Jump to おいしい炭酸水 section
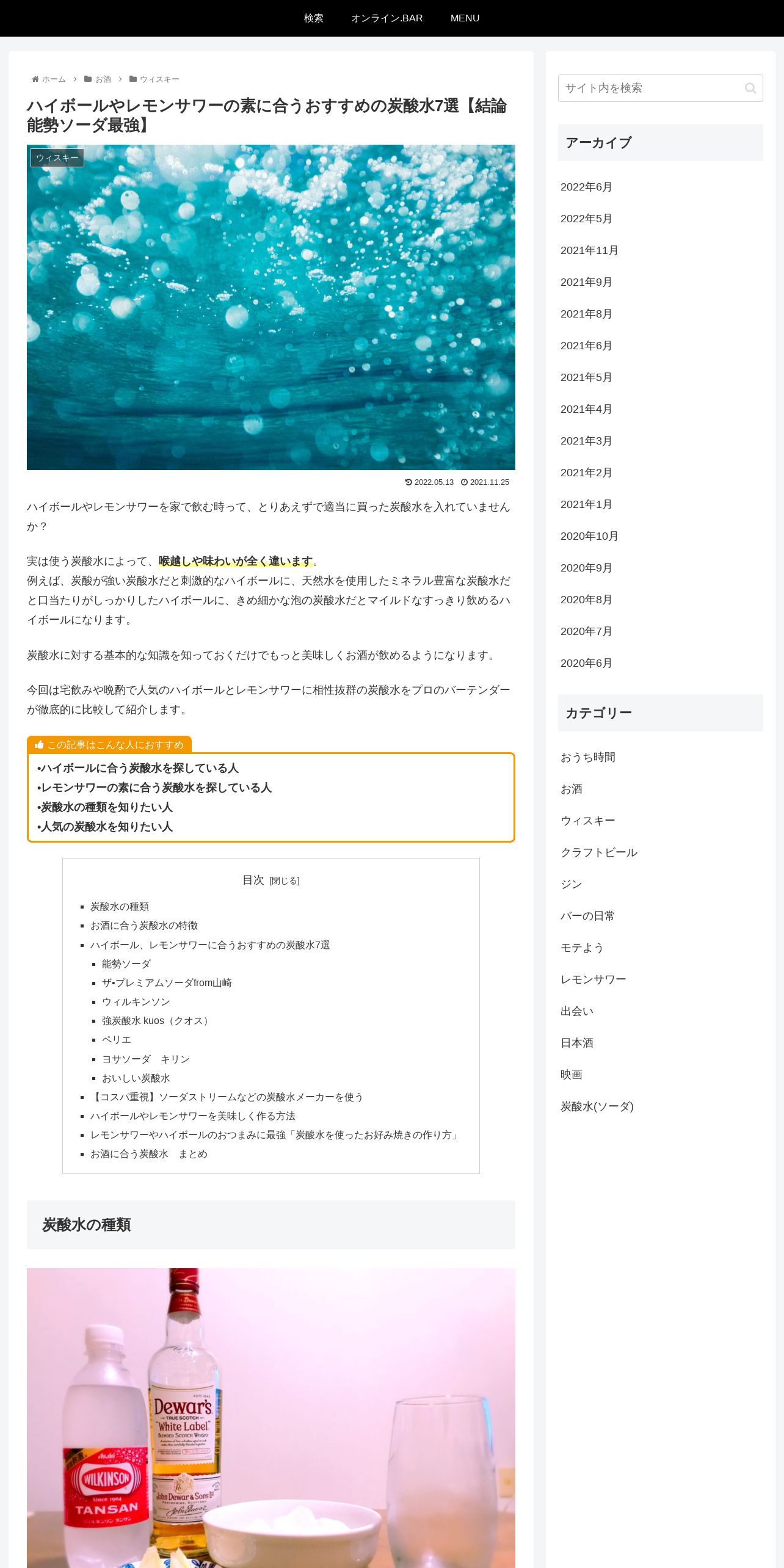 coord(136,1078)
